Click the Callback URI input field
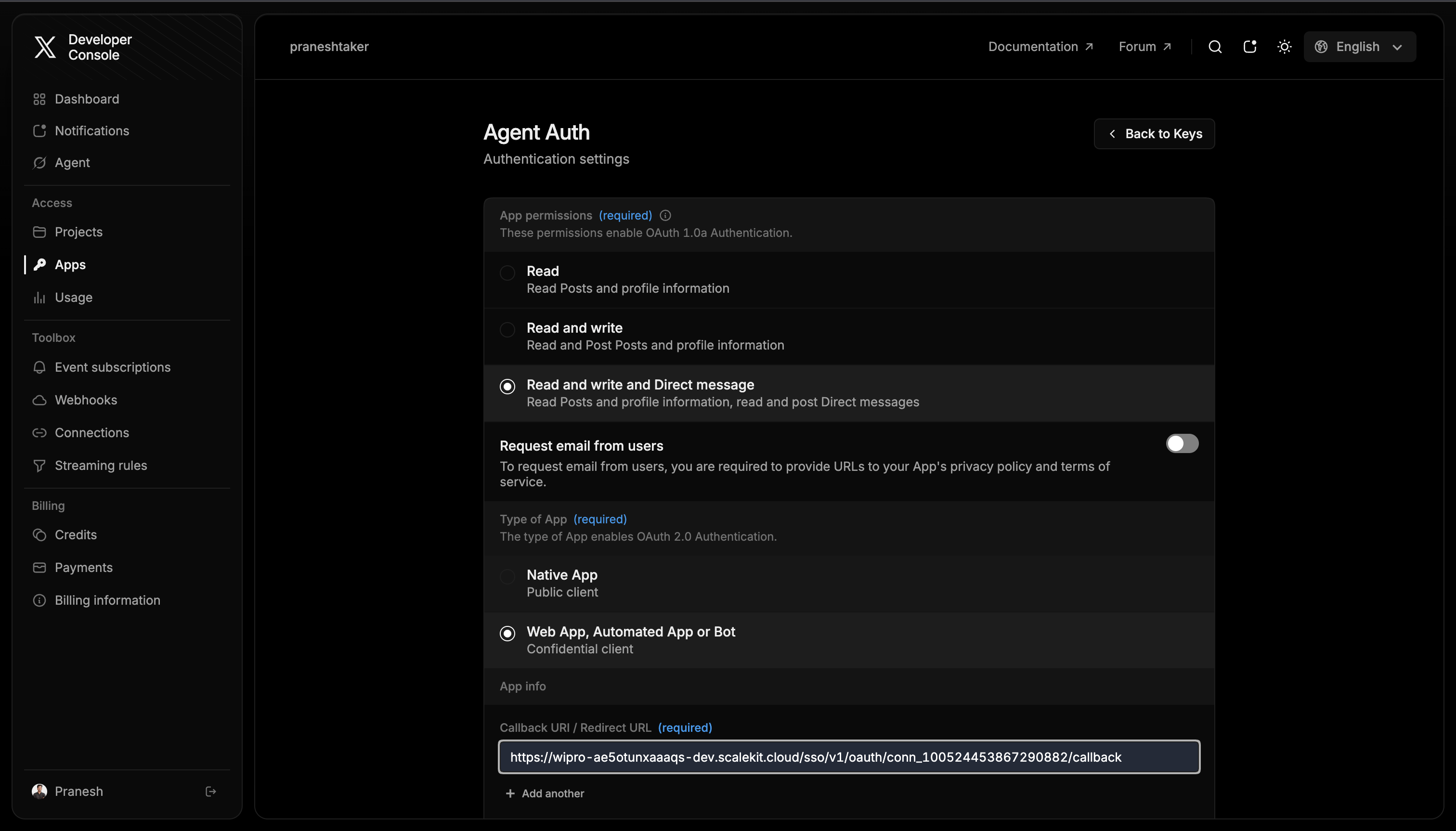Screen dimensions: 1456x831 (849, 757)
